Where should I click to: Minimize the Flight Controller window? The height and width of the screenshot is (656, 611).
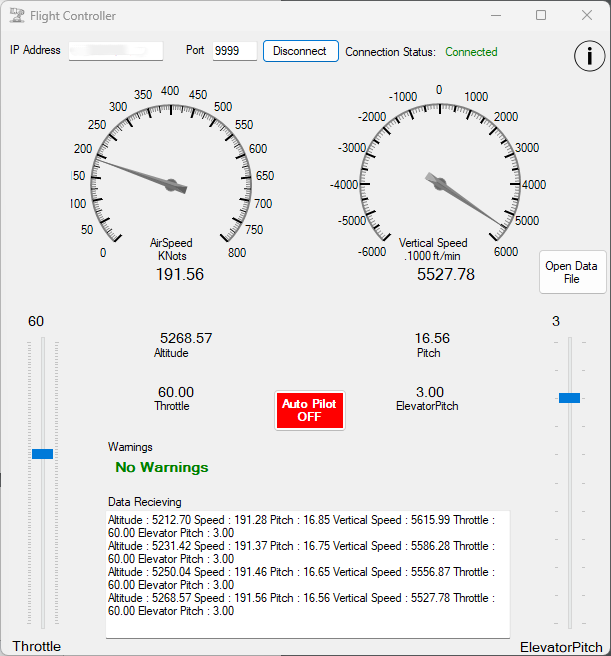496,15
